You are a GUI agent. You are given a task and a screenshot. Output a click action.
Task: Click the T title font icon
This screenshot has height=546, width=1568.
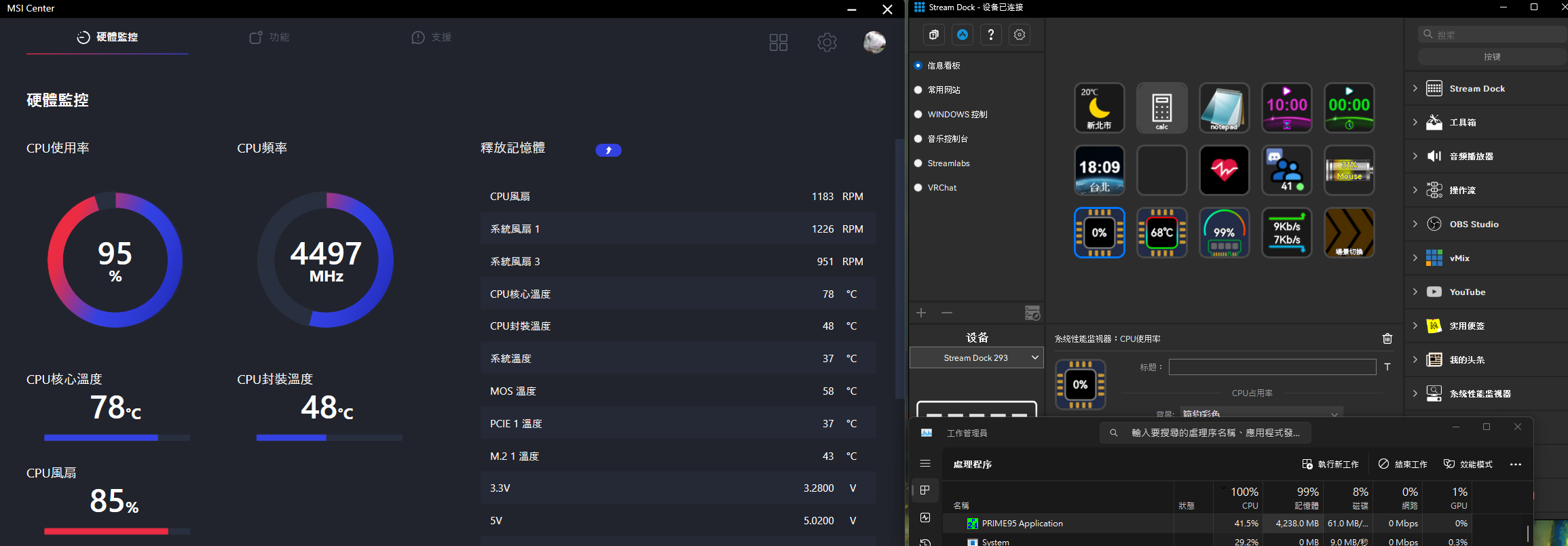(x=1387, y=367)
